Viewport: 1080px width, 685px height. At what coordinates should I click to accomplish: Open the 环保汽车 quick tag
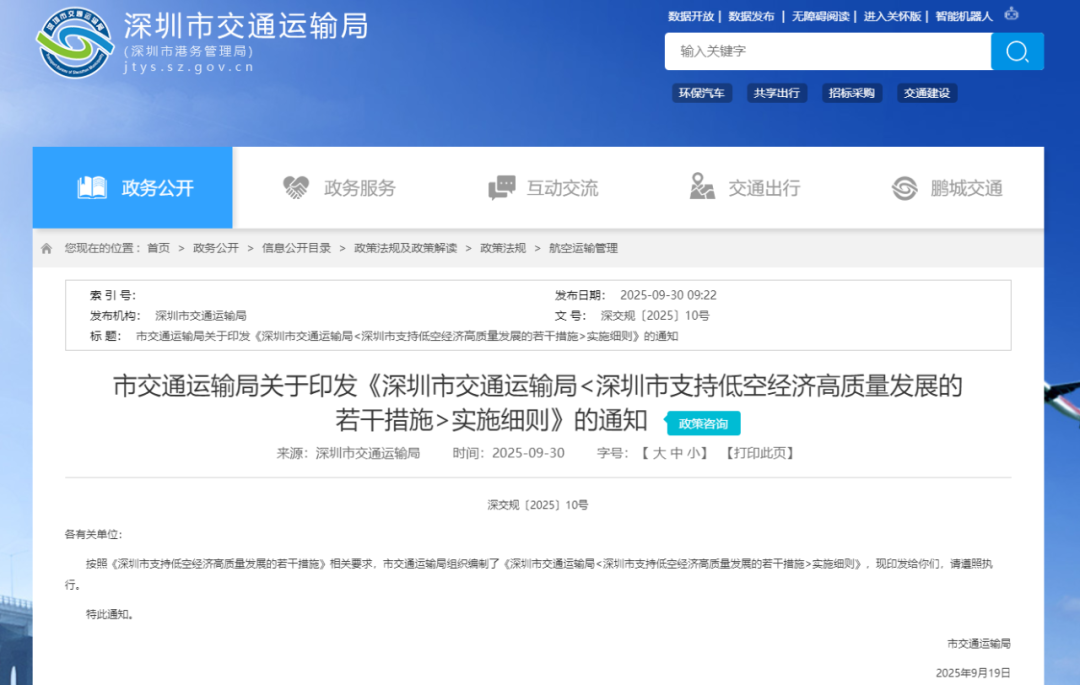point(701,93)
